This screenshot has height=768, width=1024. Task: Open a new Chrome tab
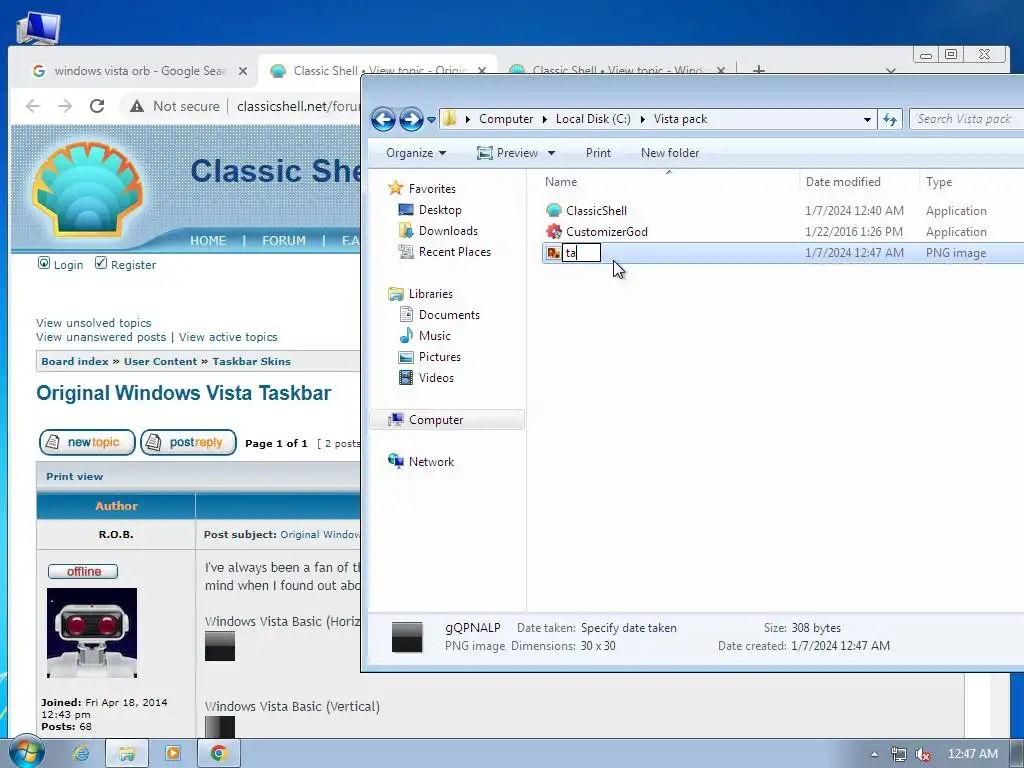point(758,70)
